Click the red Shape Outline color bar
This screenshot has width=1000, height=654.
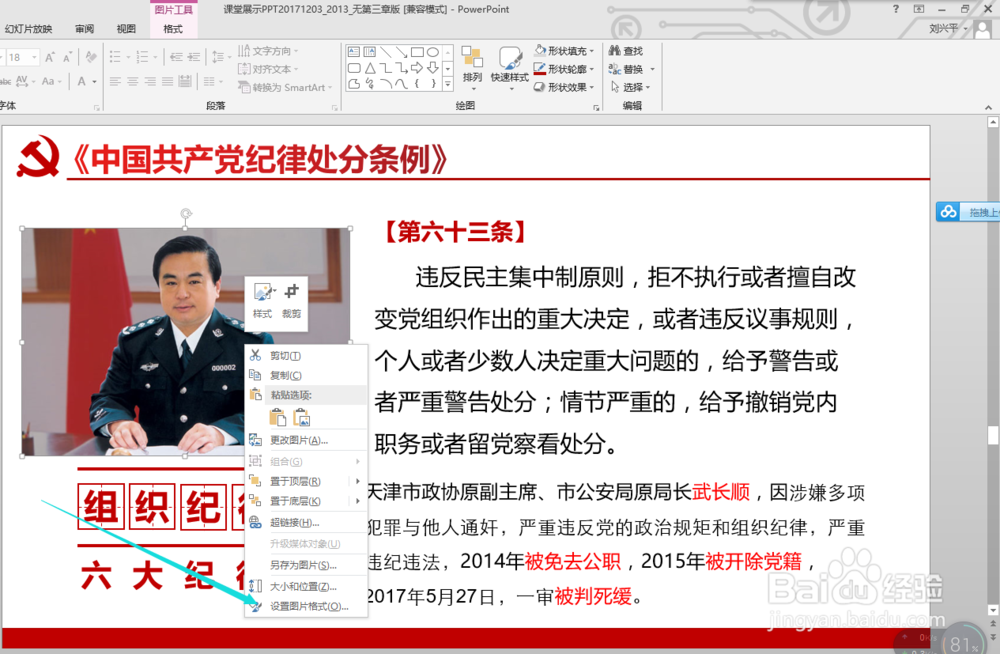click(x=540, y=74)
